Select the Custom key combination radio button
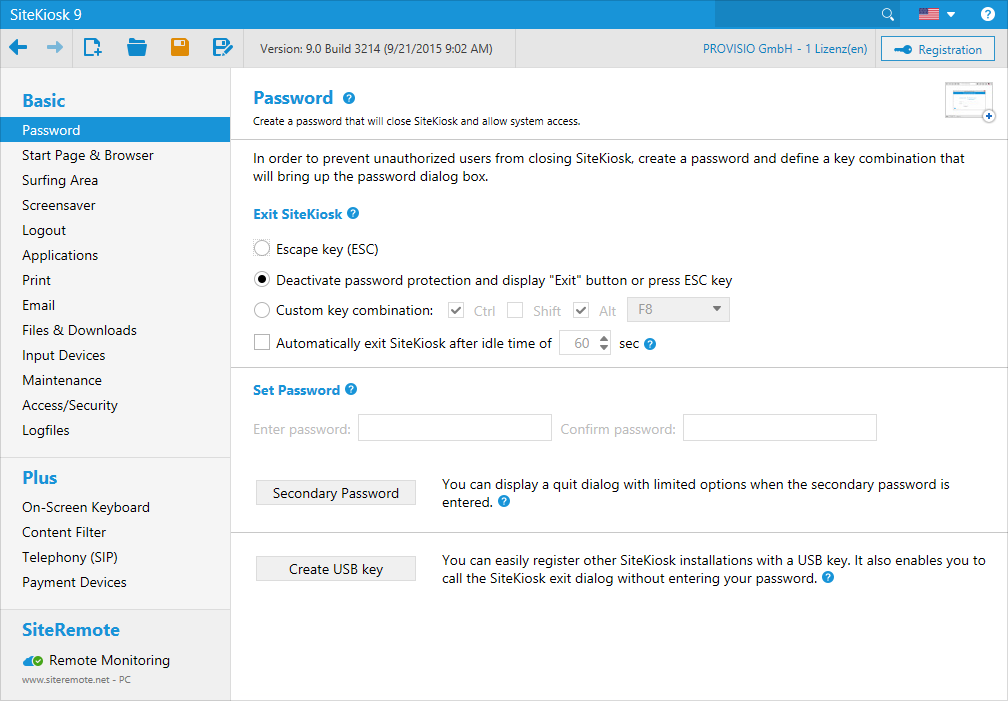This screenshot has width=1008, height=701. coord(262,311)
